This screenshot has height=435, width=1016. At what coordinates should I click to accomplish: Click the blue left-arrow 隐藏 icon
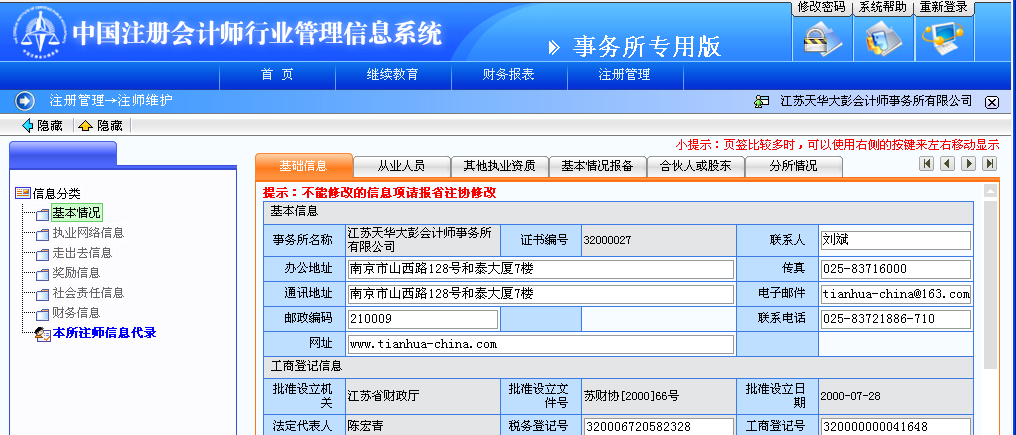tap(27, 126)
